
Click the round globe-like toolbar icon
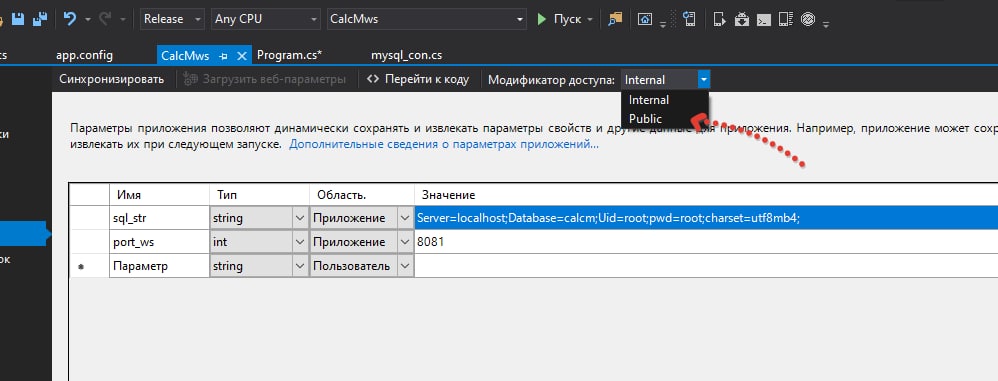click(808, 19)
